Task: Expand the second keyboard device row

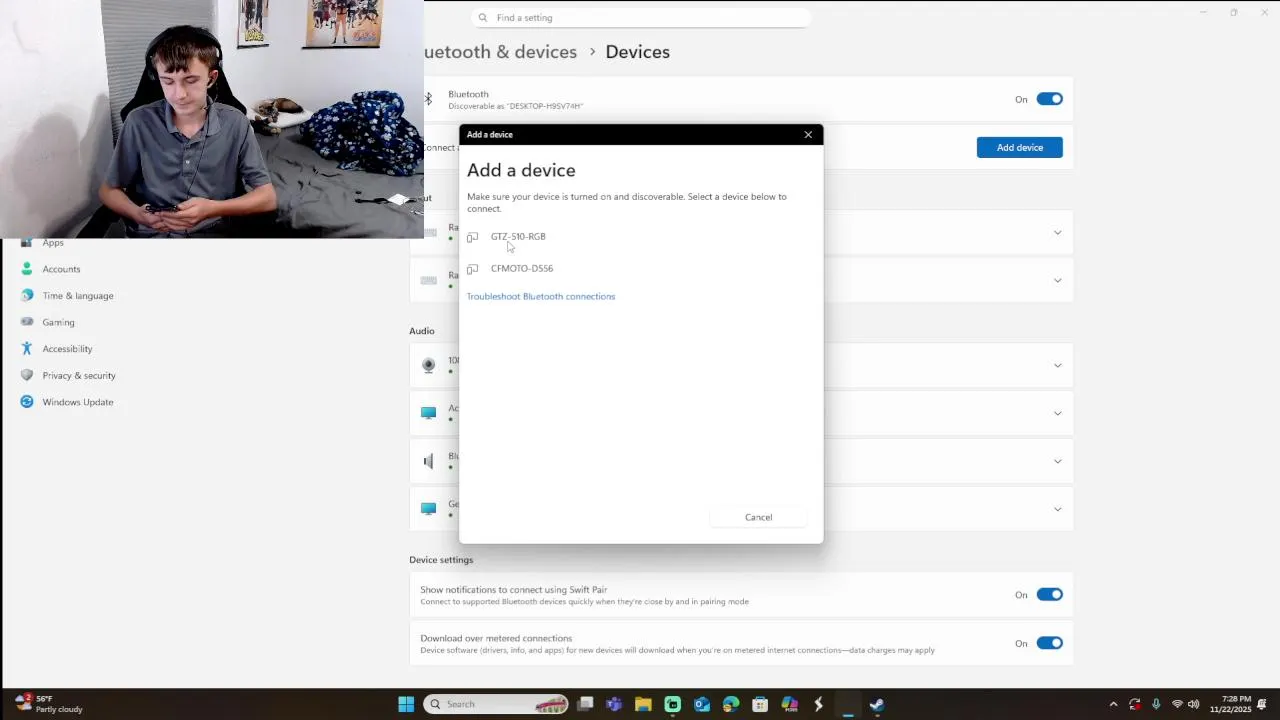Action: click(x=1057, y=281)
